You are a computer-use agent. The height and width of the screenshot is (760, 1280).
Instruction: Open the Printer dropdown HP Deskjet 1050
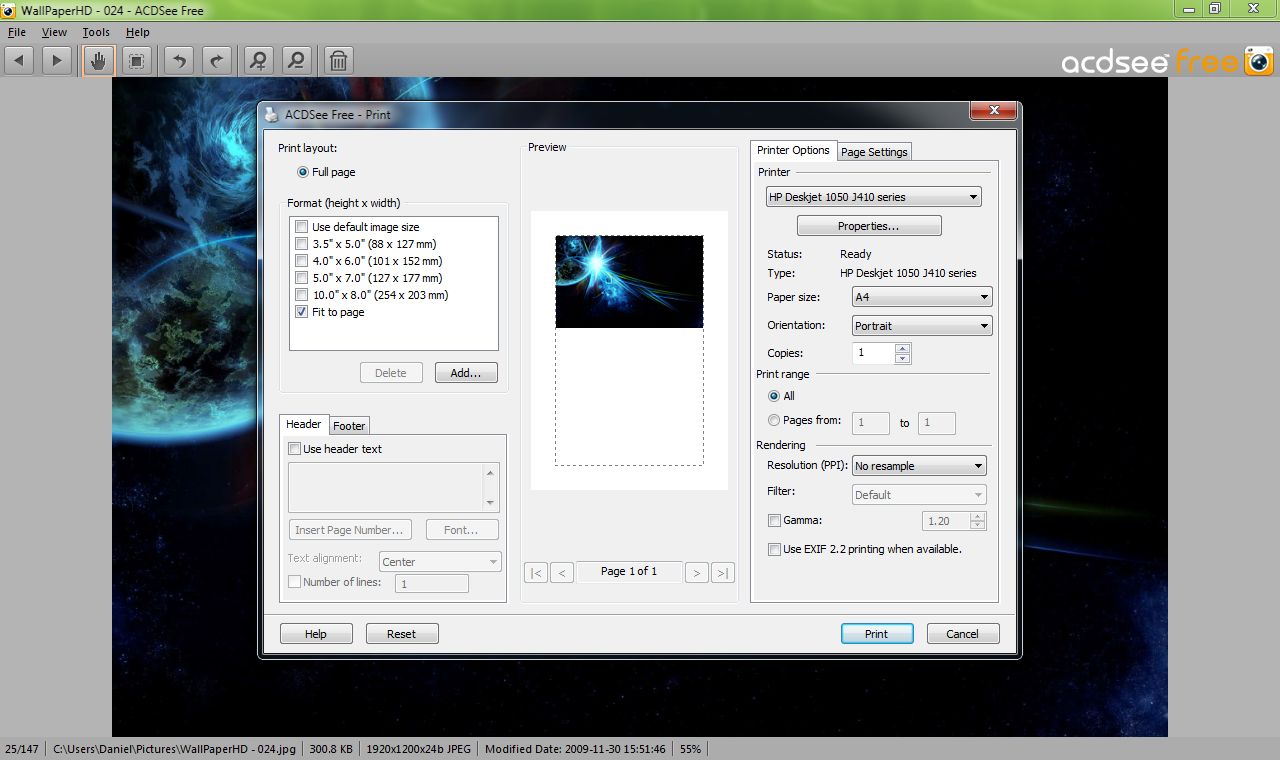pos(873,197)
